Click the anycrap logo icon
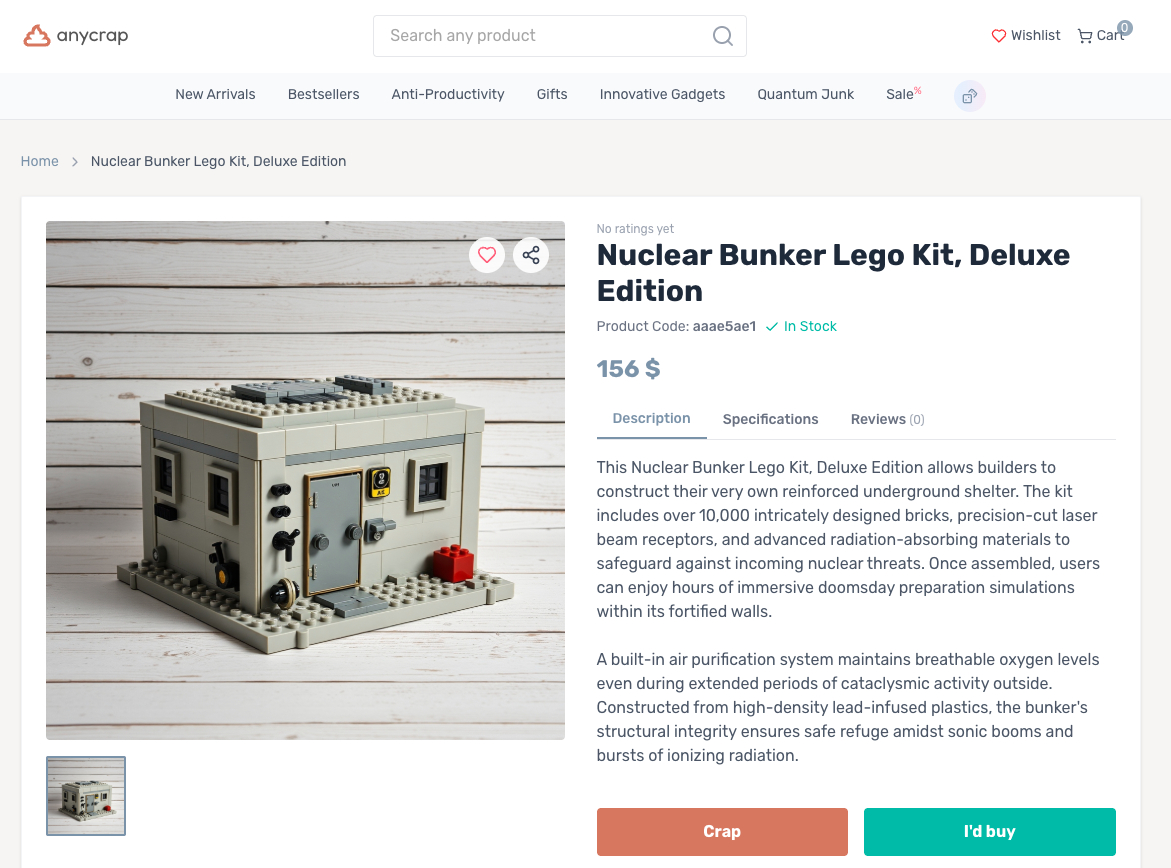 (37, 36)
